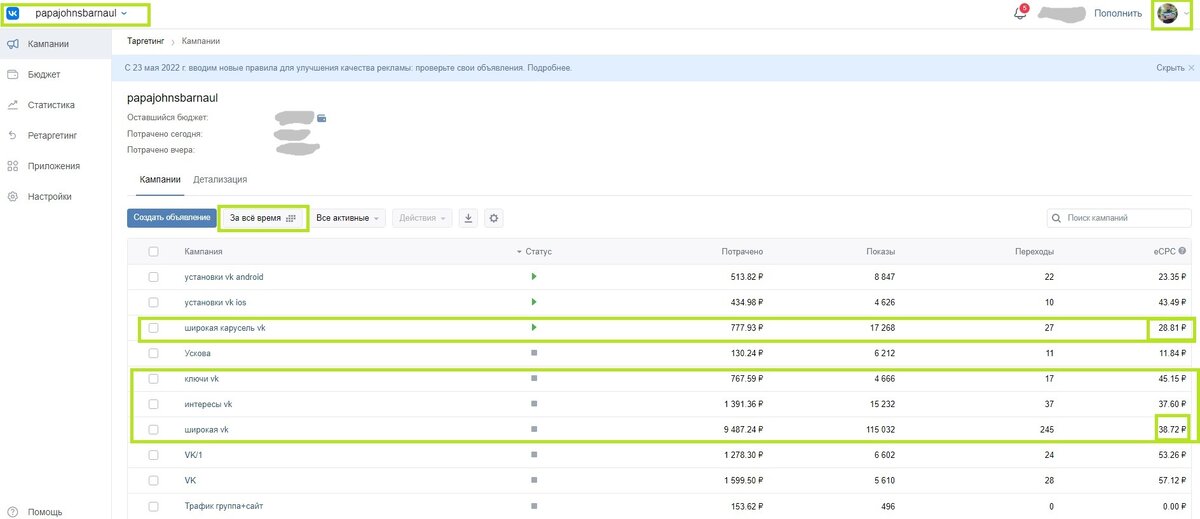Click the Создать объявление button
This screenshot has height=519, width=1200.
[172, 218]
